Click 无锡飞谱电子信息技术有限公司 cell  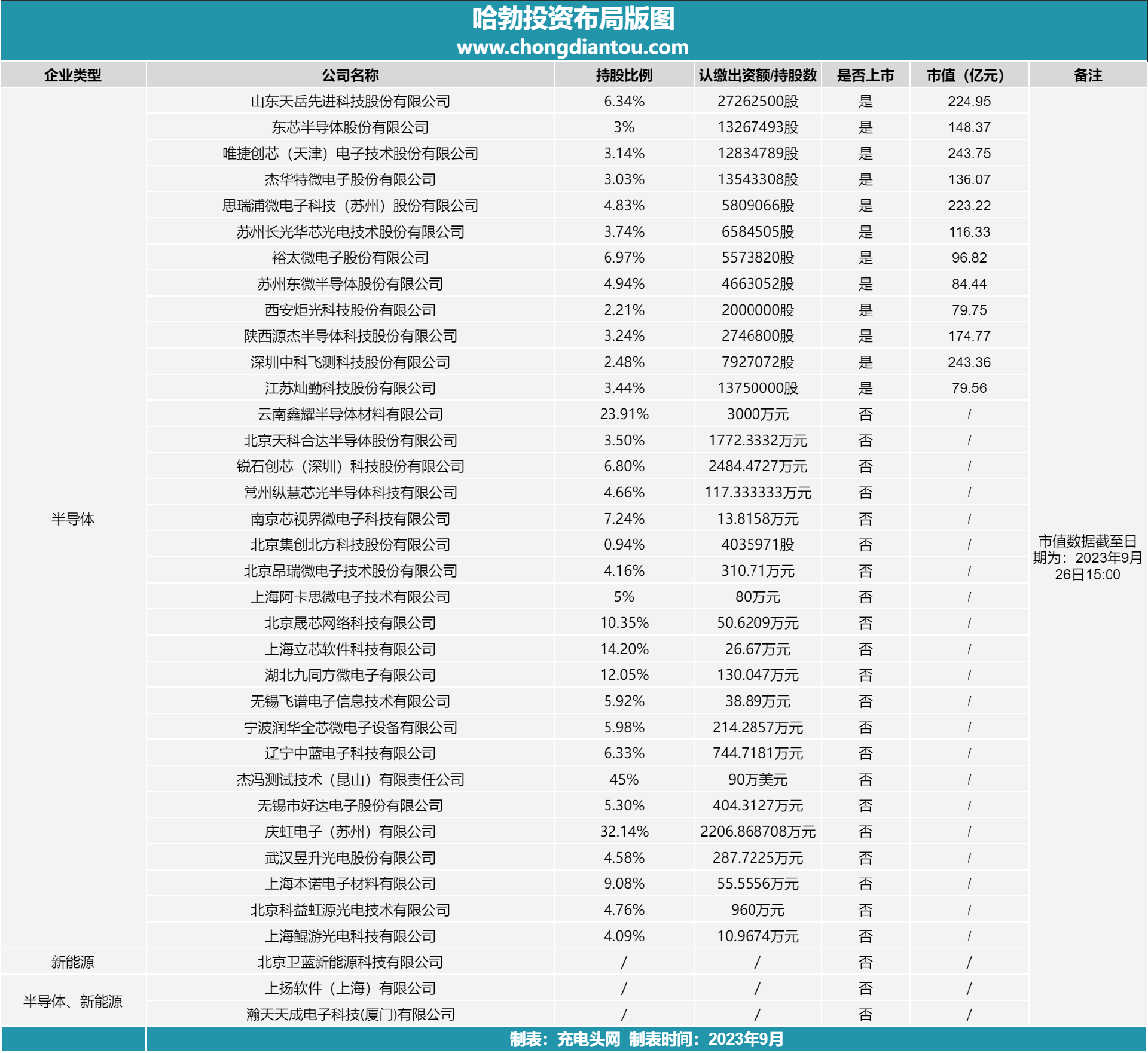click(x=350, y=701)
